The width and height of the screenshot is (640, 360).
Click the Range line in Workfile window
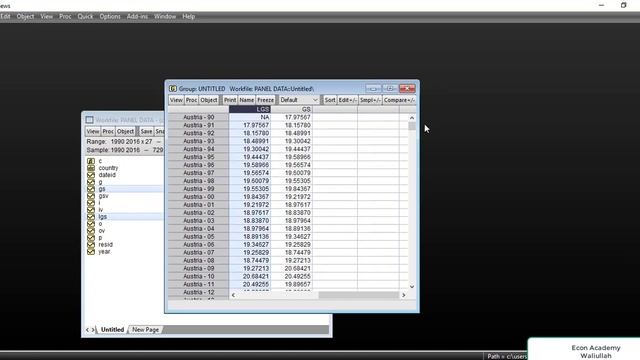tap(124, 142)
